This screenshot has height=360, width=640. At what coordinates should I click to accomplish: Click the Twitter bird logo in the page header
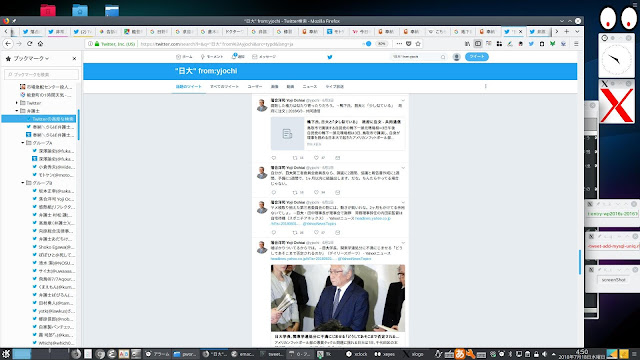pyautogui.click(x=330, y=57)
